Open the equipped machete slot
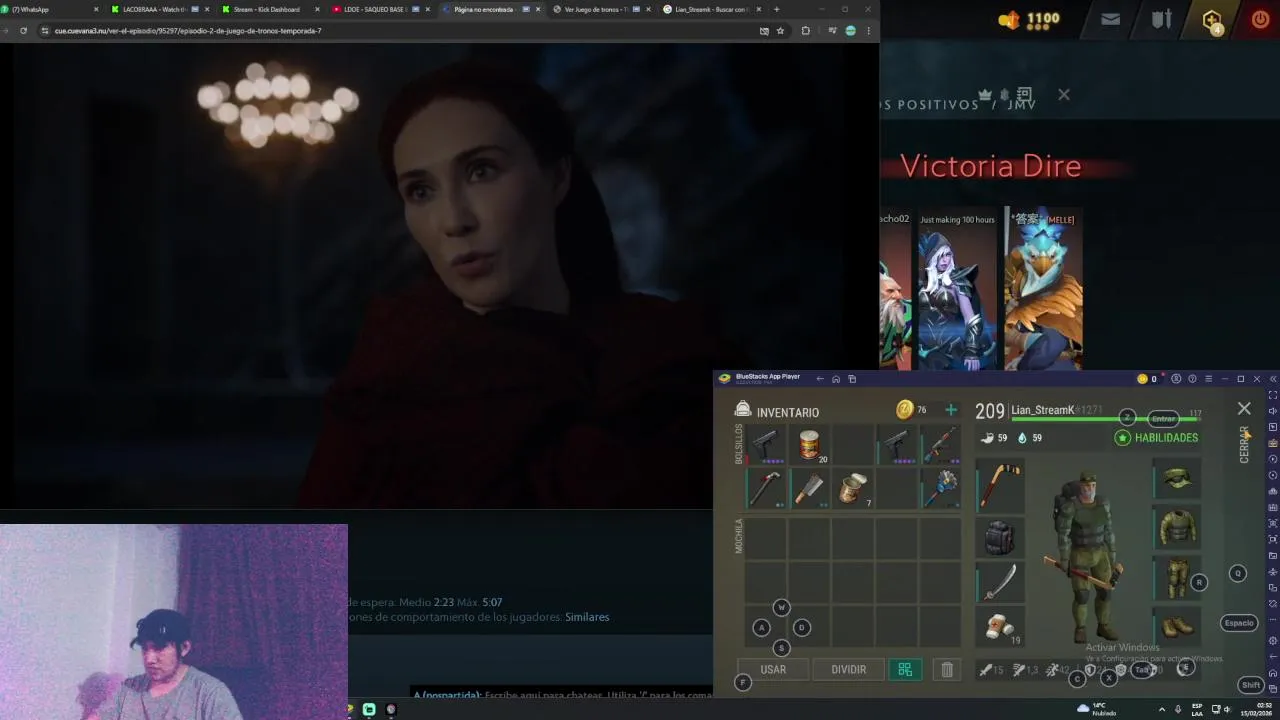Screen dimensions: 1280x720 (x=1000, y=582)
